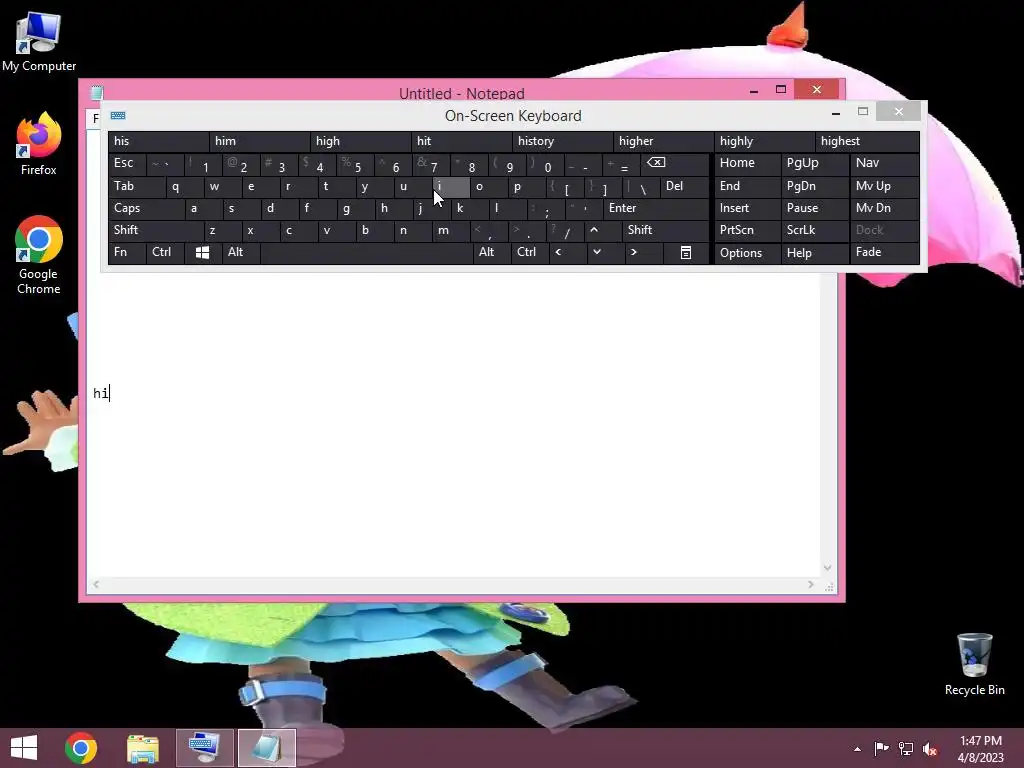Toggle the right Alt key
1024x768 pixels.
491,253
